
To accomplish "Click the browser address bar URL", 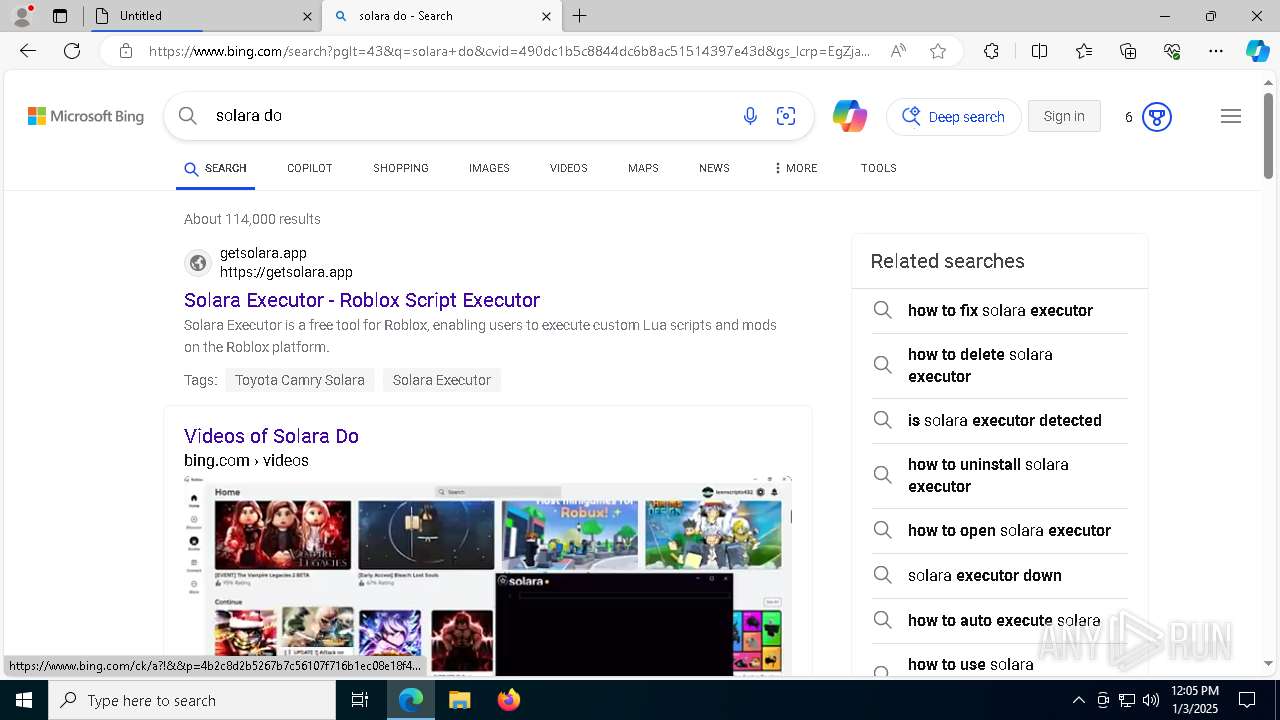I will (x=510, y=51).
